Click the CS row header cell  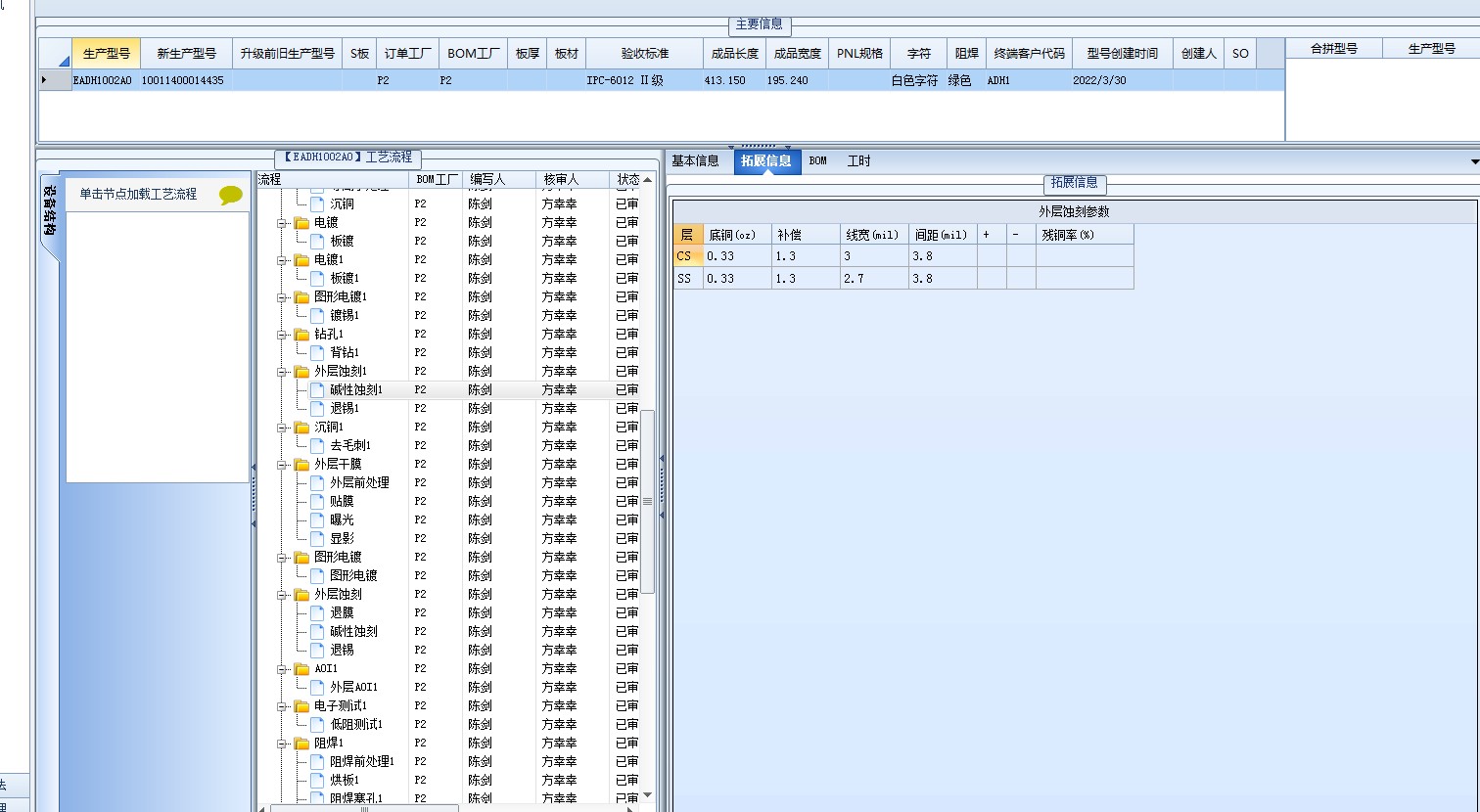point(687,256)
